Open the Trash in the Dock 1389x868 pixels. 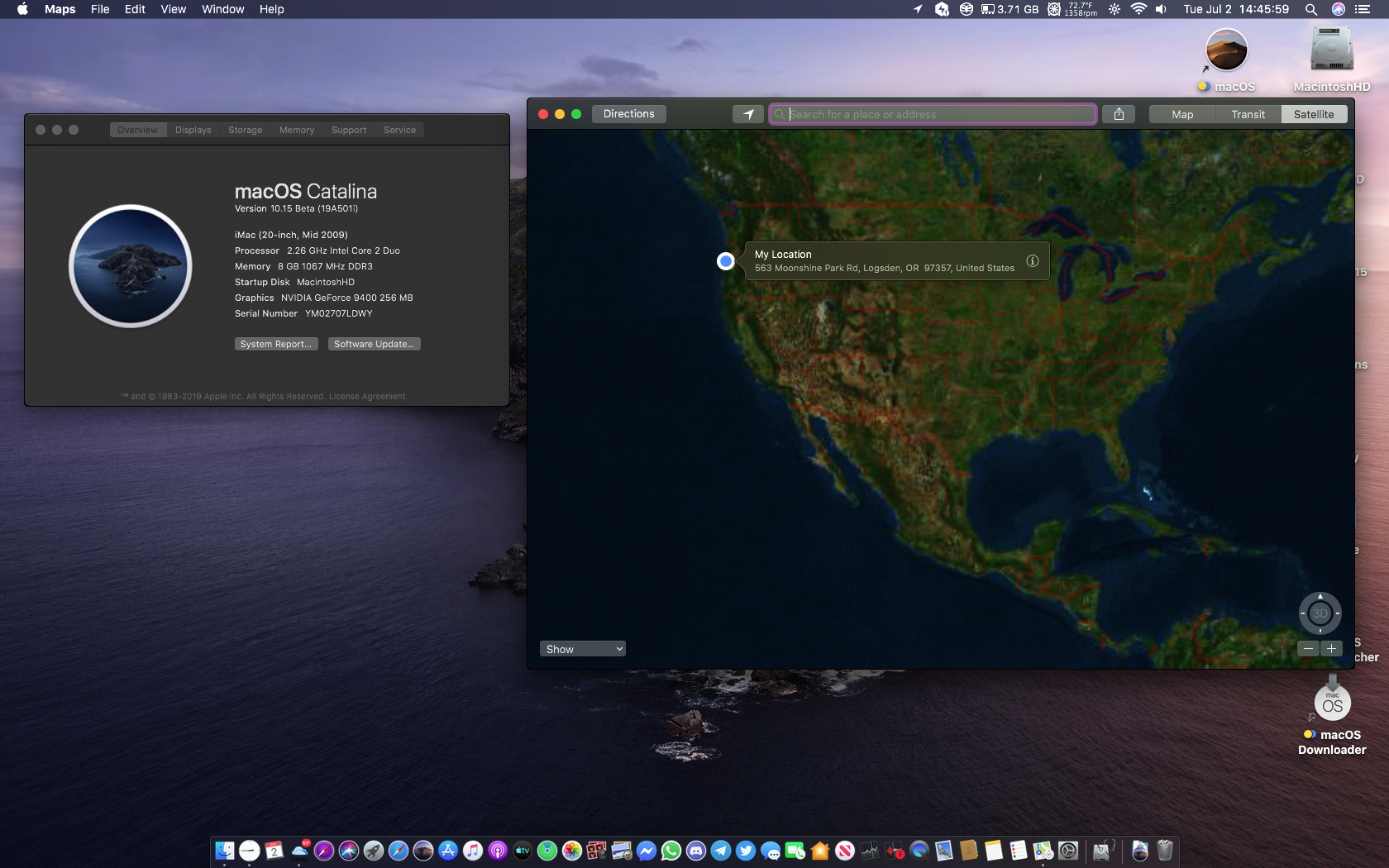1165,850
